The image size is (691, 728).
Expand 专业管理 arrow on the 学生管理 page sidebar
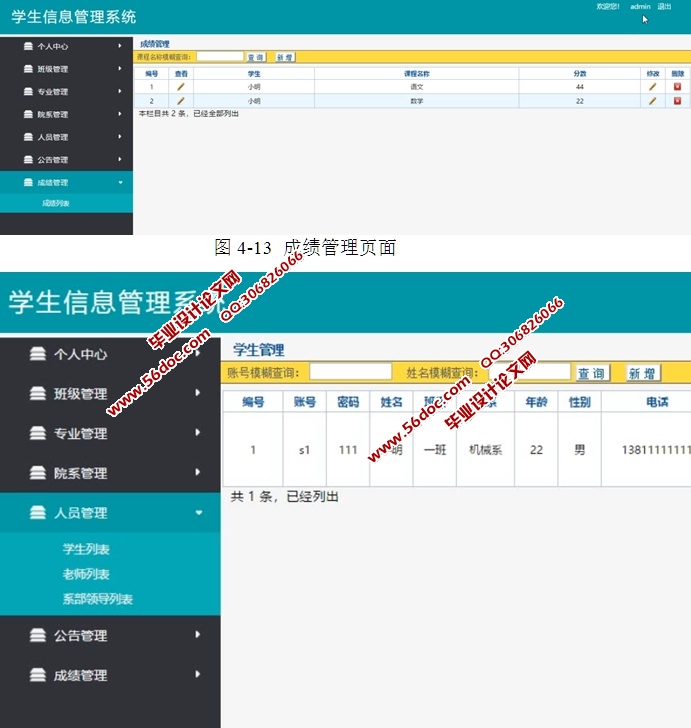(198, 432)
